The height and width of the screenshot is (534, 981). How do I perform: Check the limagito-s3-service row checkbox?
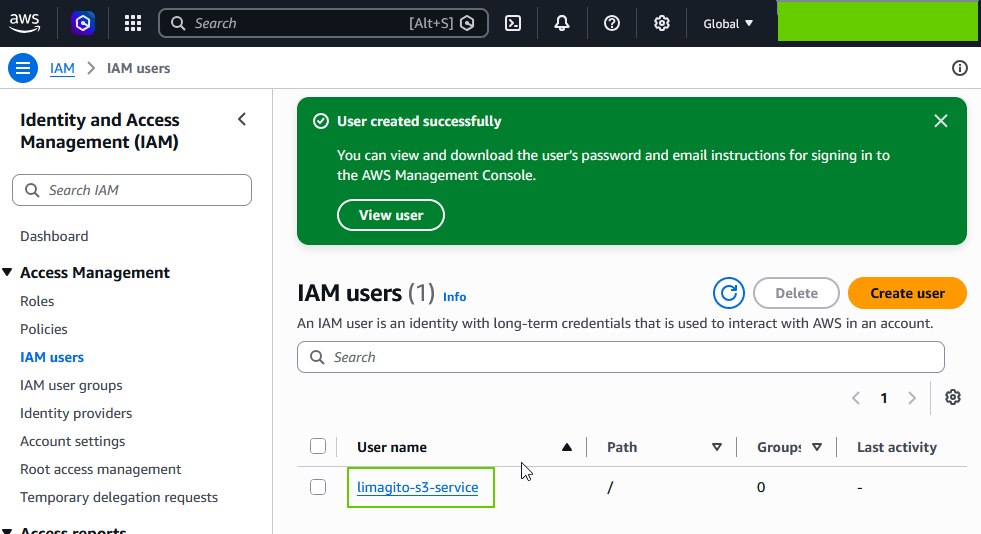[x=318, y=487]
